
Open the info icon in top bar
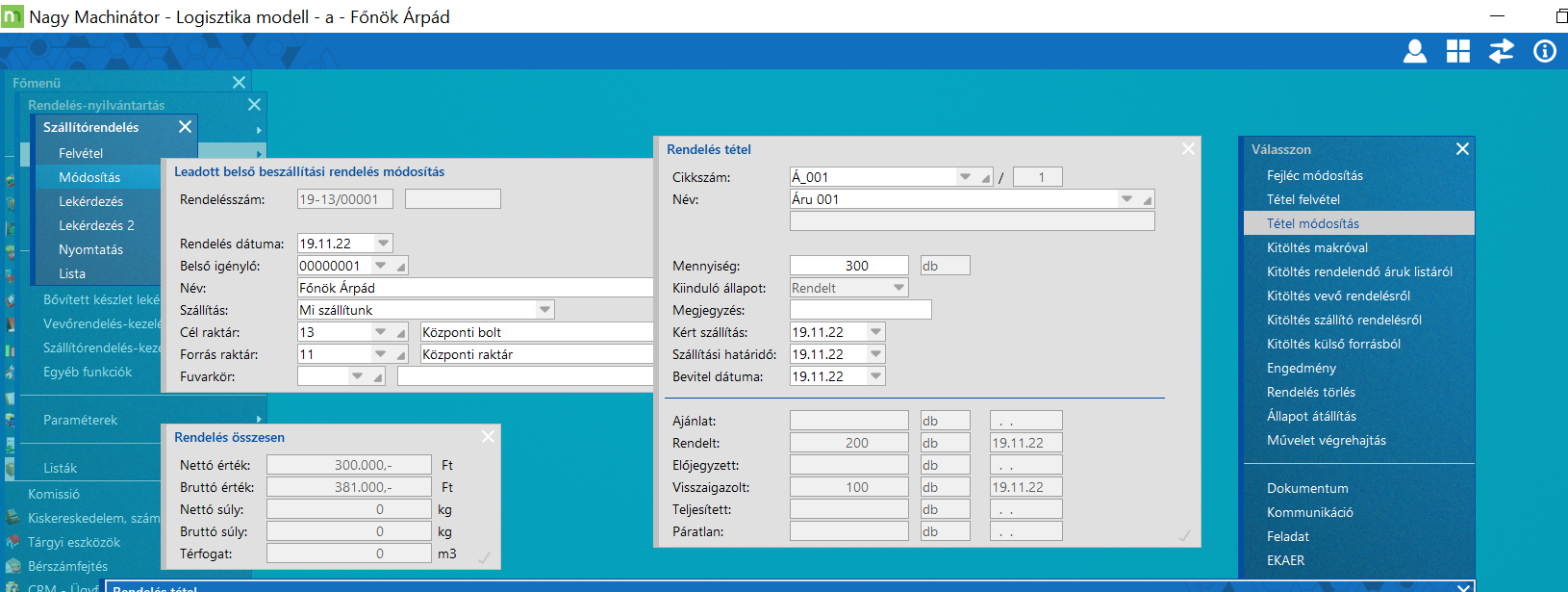[1545, 52]
